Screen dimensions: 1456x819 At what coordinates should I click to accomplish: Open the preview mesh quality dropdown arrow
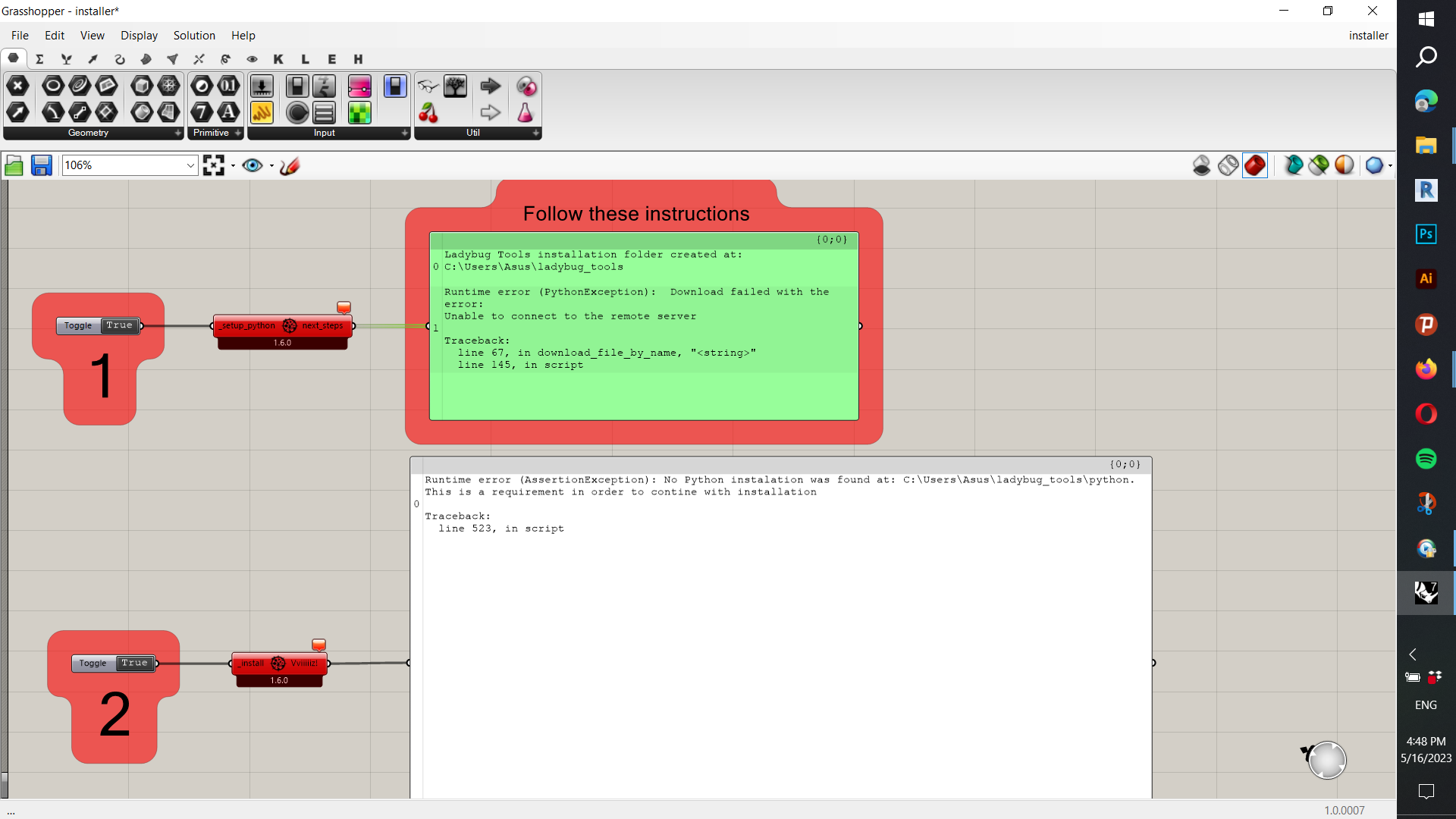click(x=1389, y=165)
